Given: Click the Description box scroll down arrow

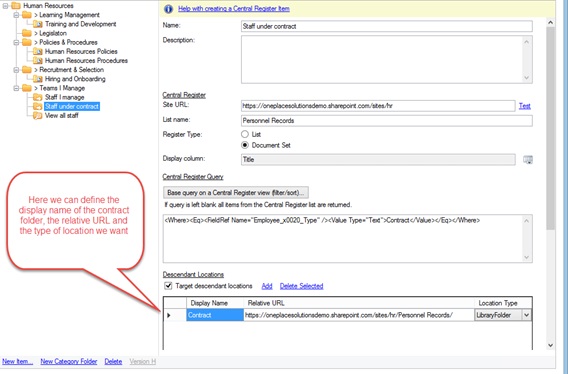Looking at the screenshot, I should [527, 78].
